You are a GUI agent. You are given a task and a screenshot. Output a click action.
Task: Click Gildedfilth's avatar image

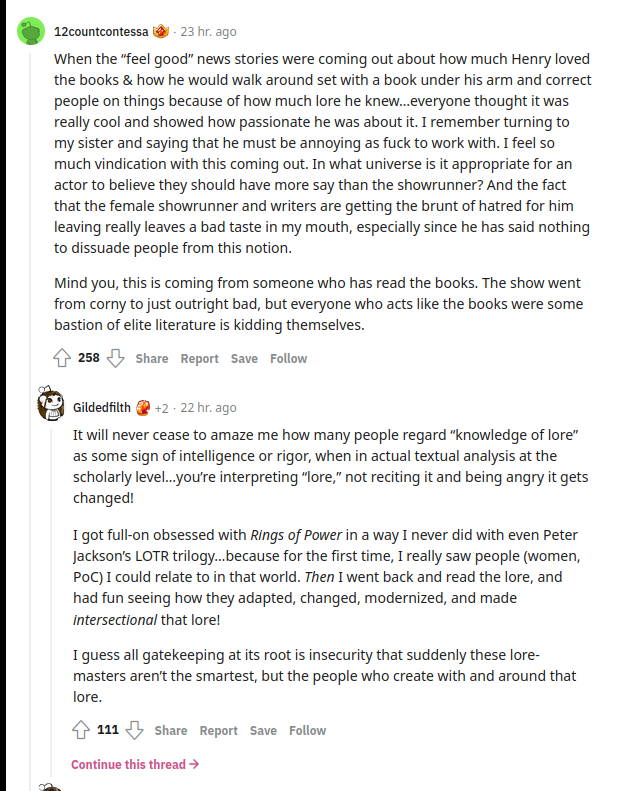click(51, 406)
